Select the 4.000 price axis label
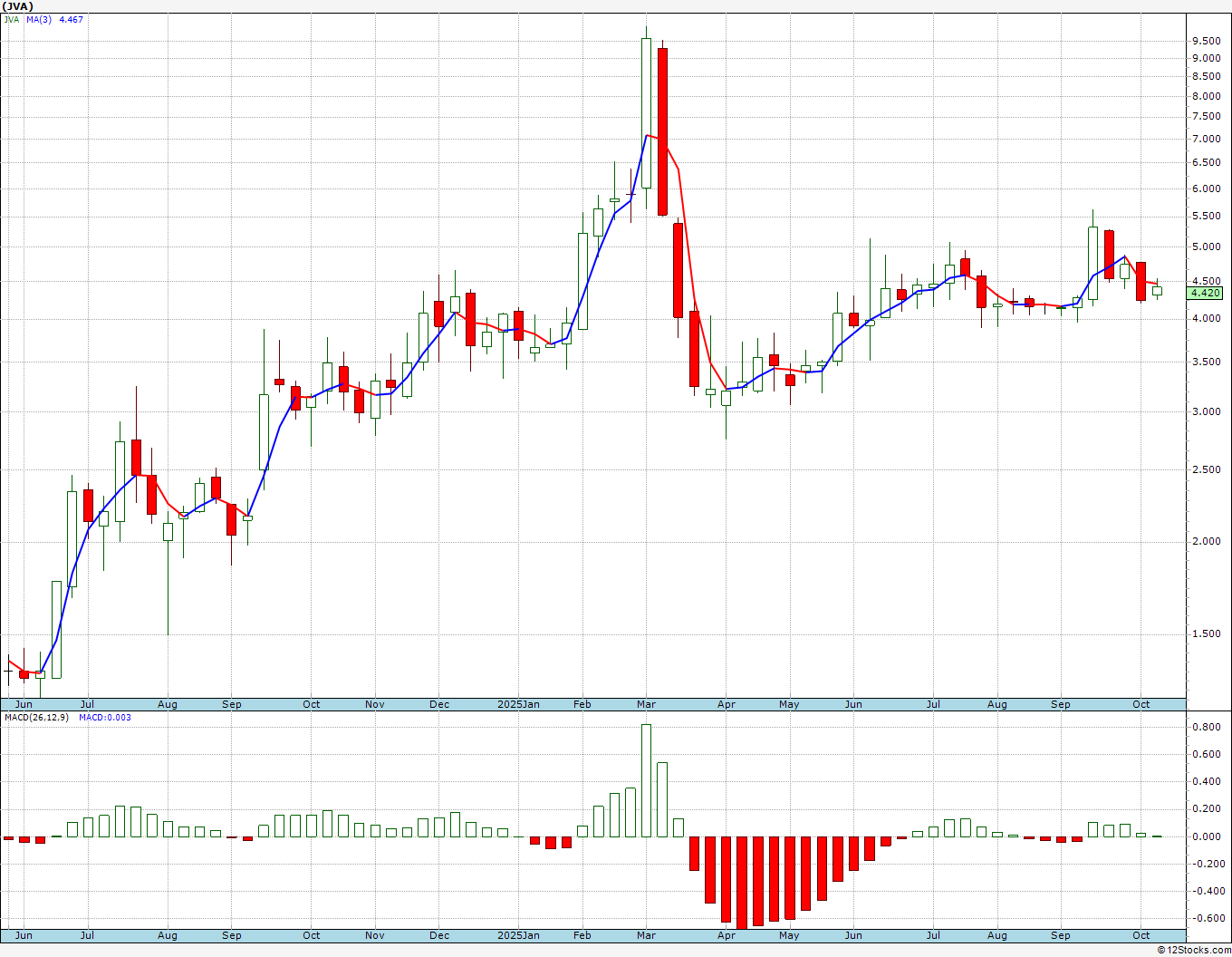 (1206, 318)
